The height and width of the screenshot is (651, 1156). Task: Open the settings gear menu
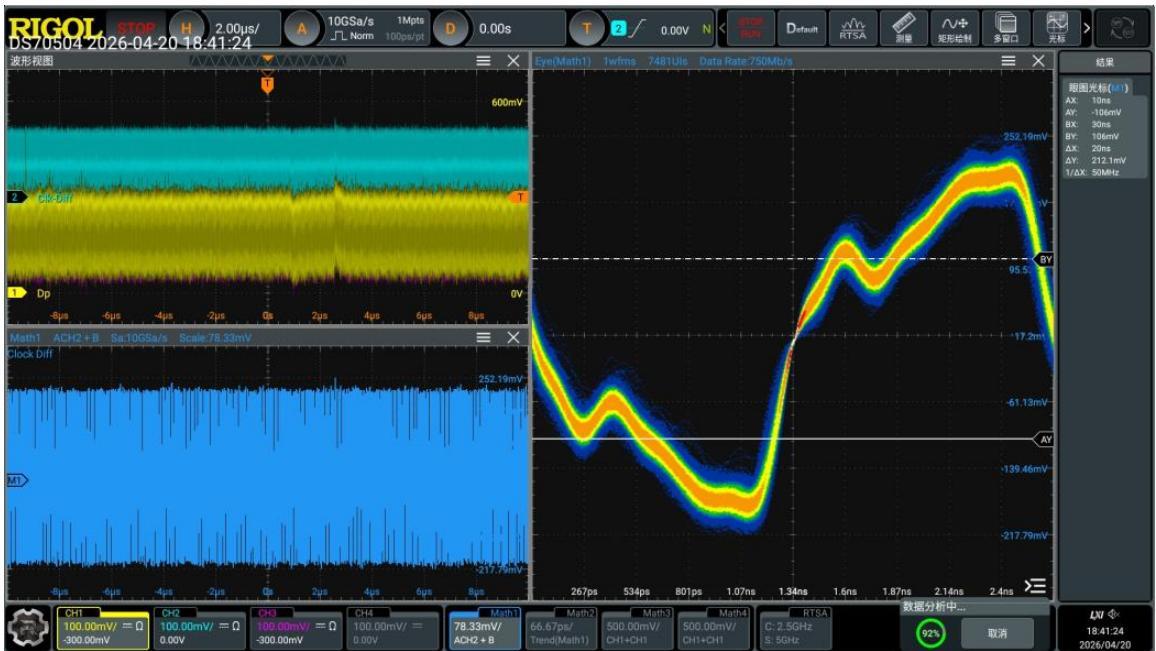[27, 628]
